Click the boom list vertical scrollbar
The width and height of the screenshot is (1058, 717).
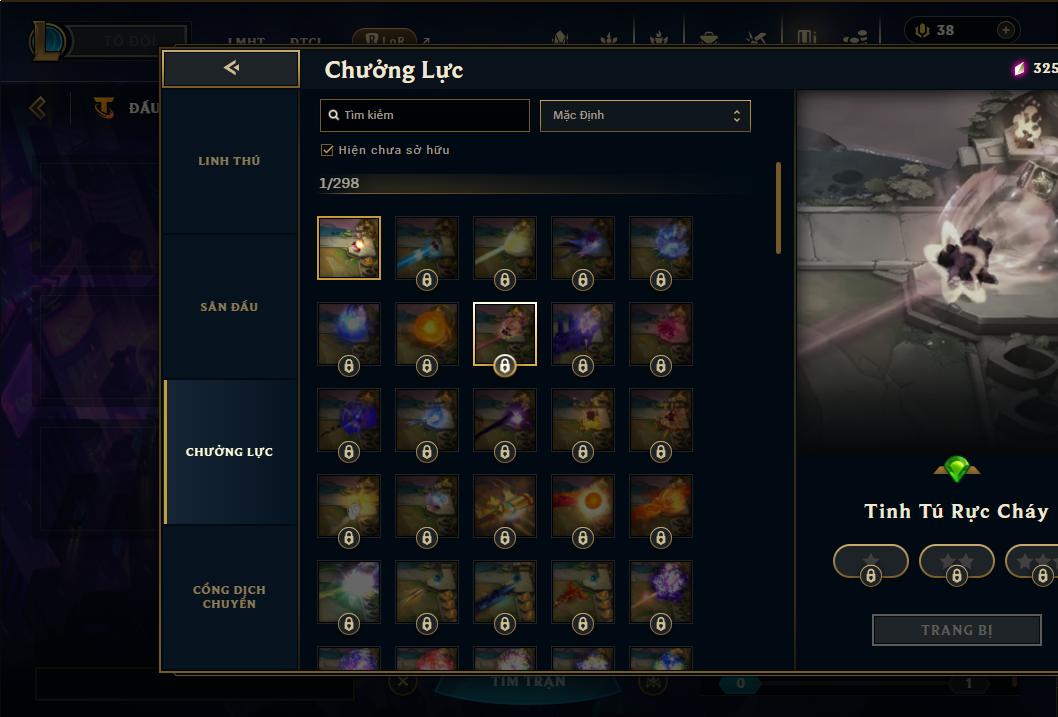[x=778, y=208]
